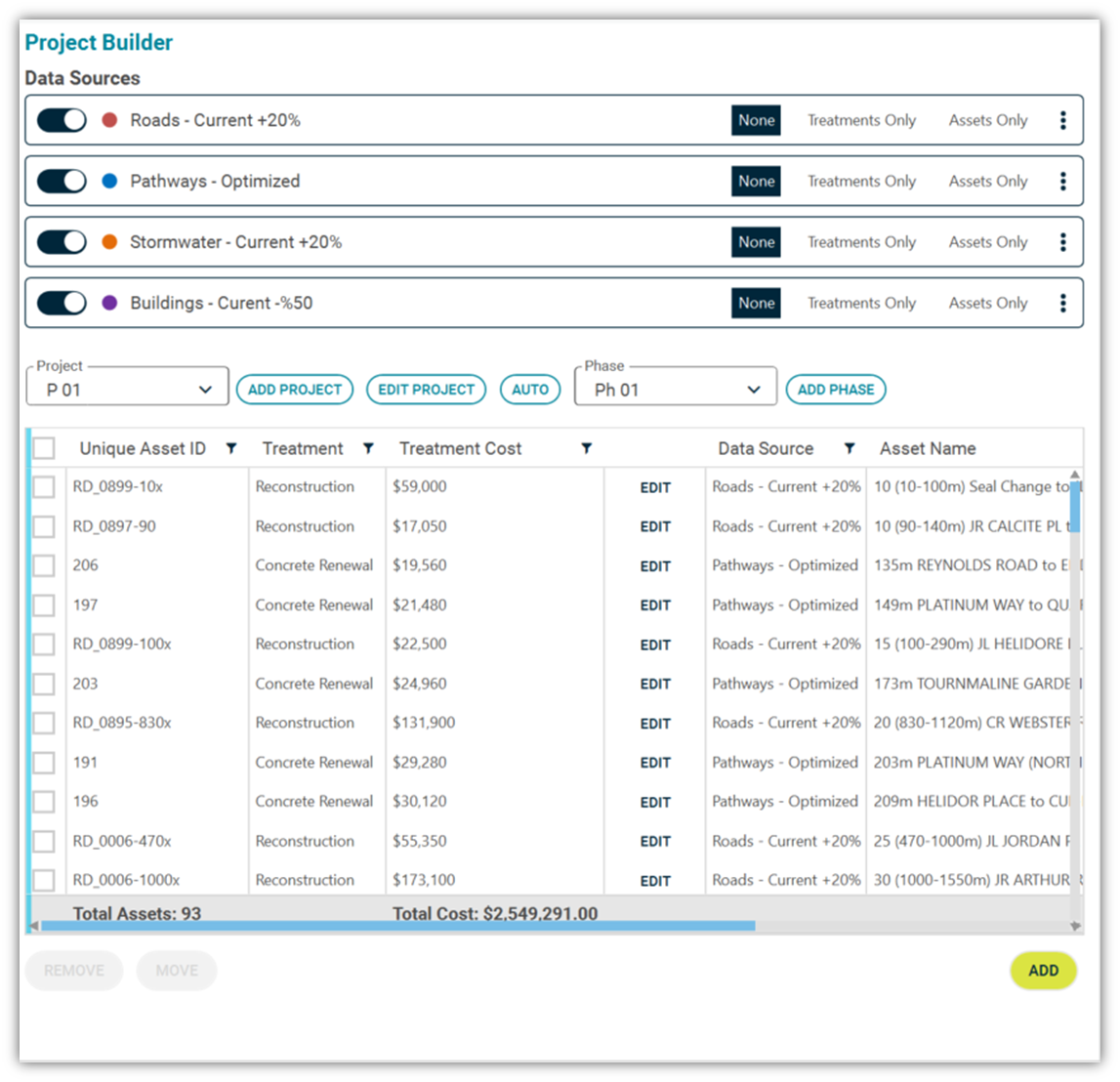Choose Assets Only for Pathways source
This screenshot has height=1082, width=1120.
(x=987, y=181)
